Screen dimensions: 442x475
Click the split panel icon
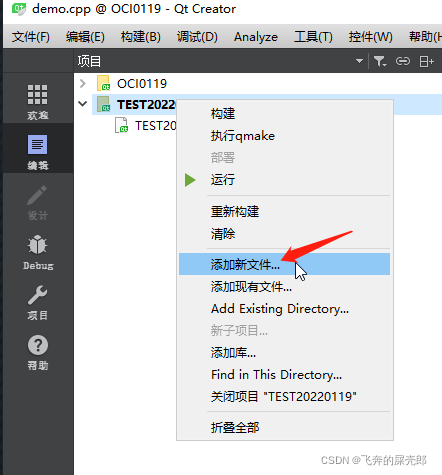426,61
